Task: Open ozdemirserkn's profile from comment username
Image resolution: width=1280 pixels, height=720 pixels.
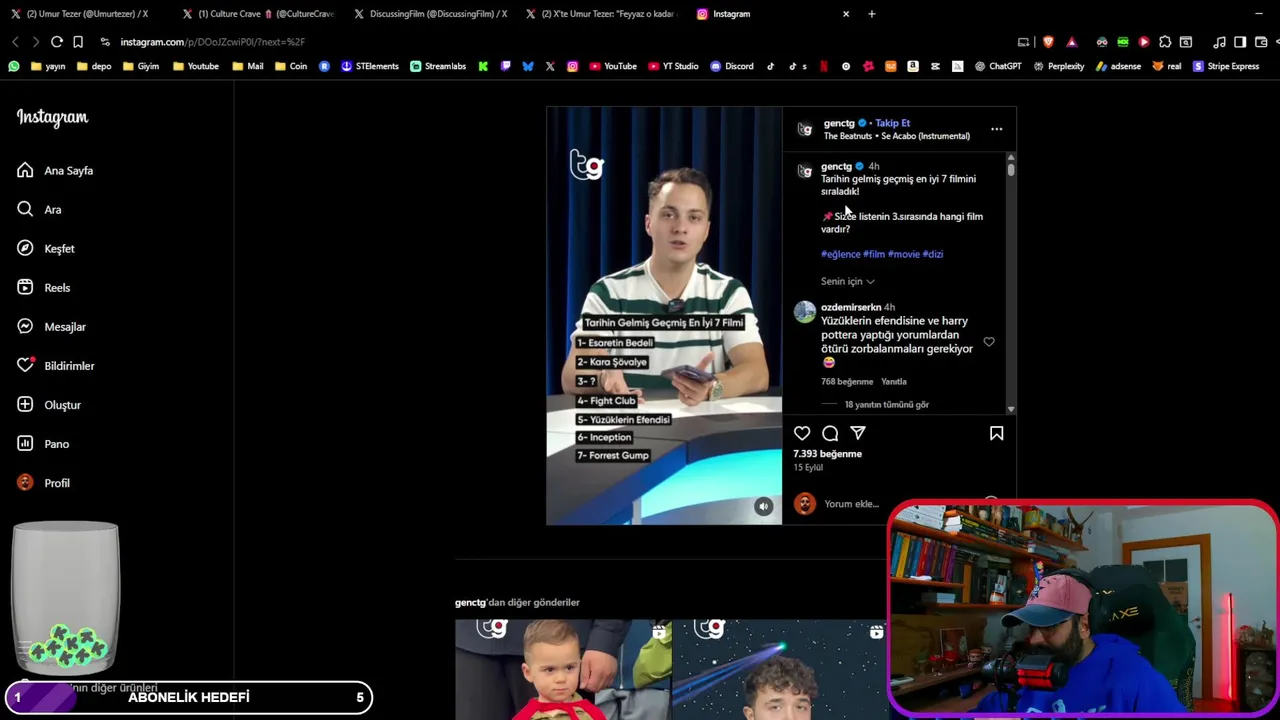Action: pos(851,307)
